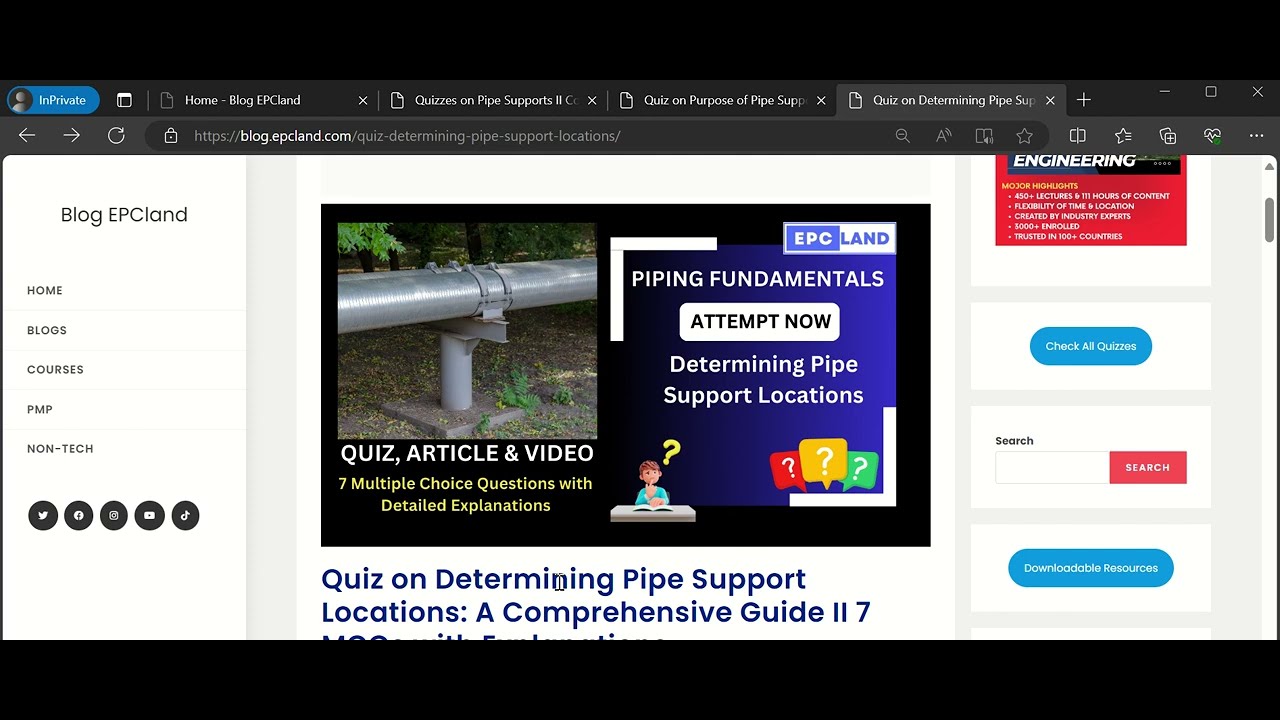Close the Home - Blog EPCland tab
Screen dimensions: 1280x720
(363, 100)
